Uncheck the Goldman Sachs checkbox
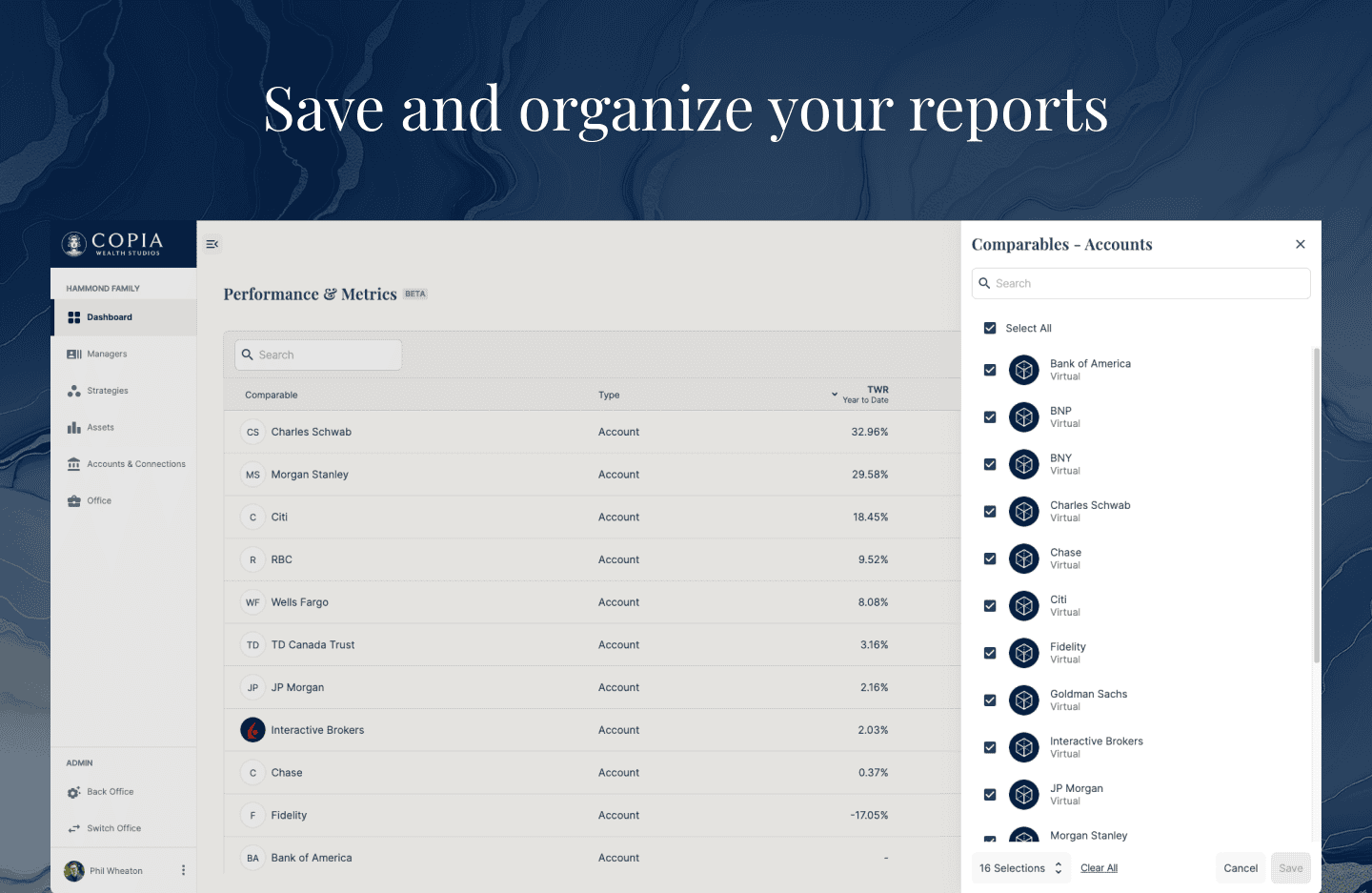 tap(990, 700)
